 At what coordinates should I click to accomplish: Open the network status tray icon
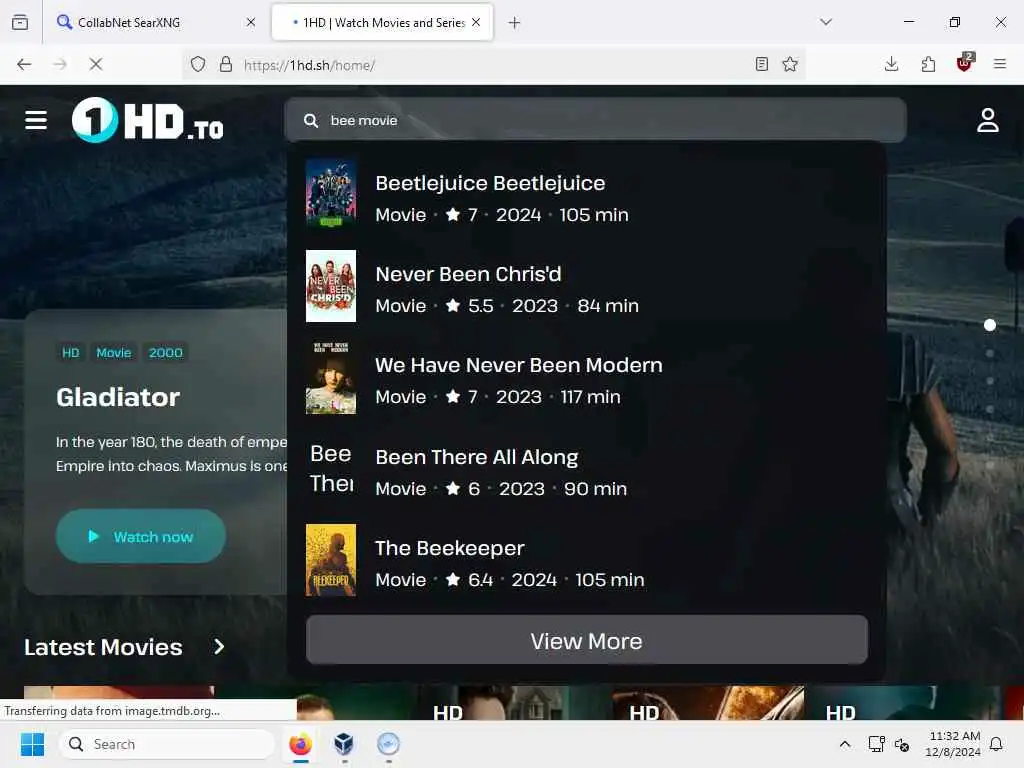click(876, 744)
